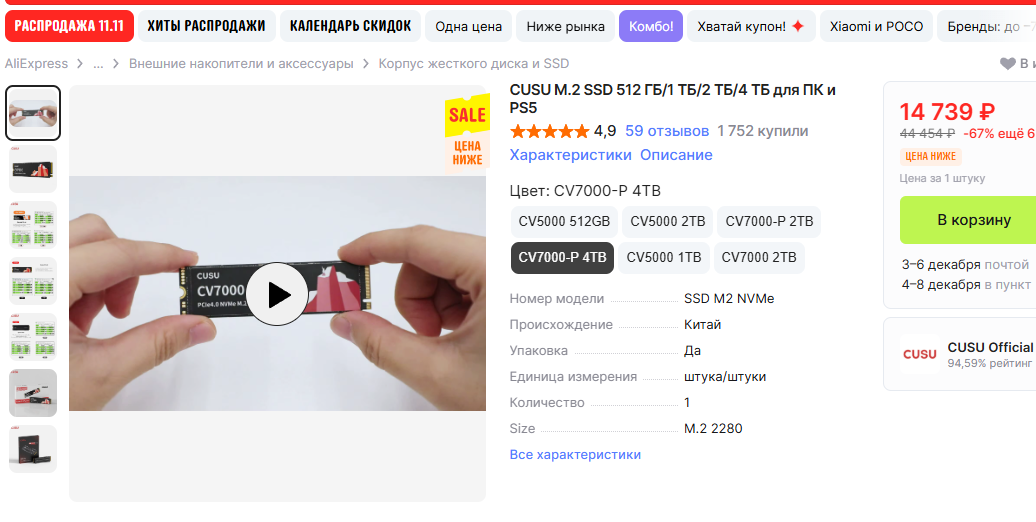Screen dimensions: 1036x522
Task: Open Хватай купон! coupon section
Action: coord(751,26)
